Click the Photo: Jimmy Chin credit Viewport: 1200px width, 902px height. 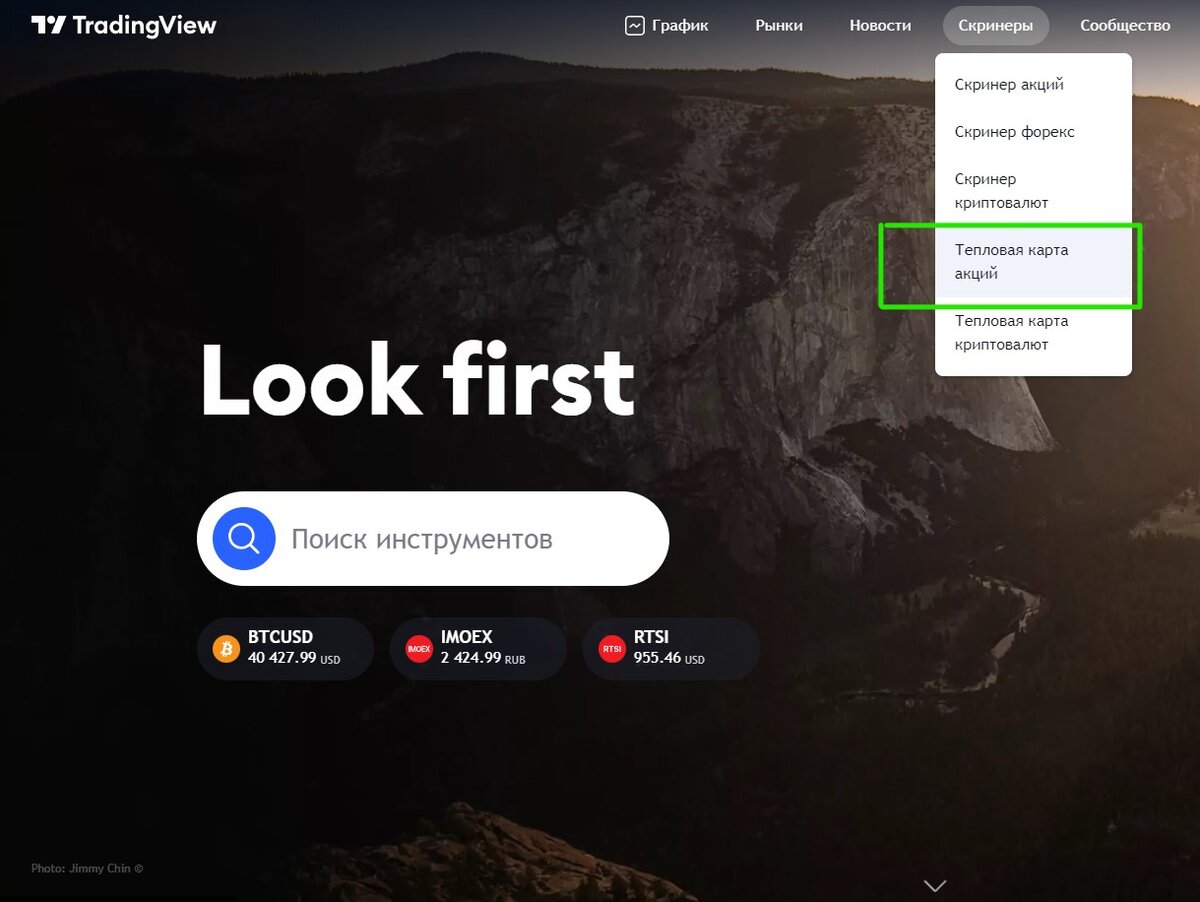point(87,868)
